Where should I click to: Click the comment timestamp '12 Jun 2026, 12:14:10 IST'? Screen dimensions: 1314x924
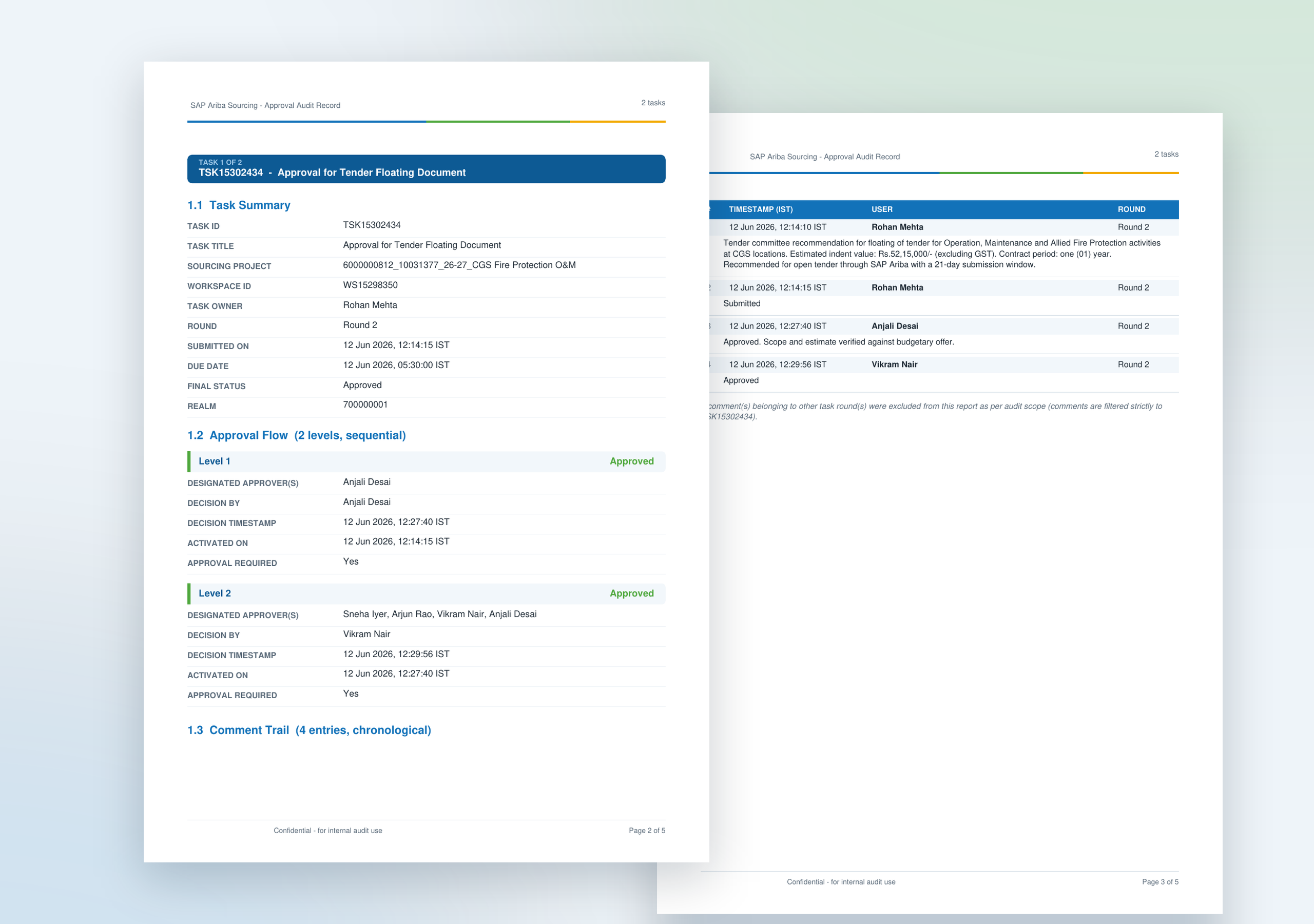tap(777, 227)
